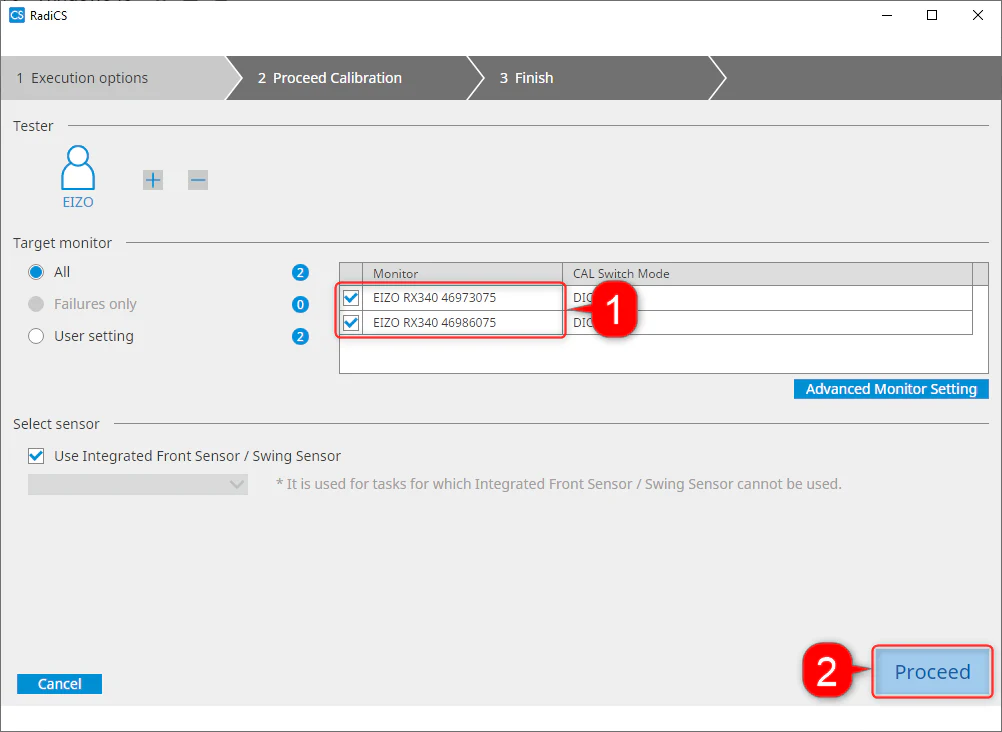Screen dimensions: 1002x732
Task: Cancel the calibration wizard
Action: pos(59,684)
